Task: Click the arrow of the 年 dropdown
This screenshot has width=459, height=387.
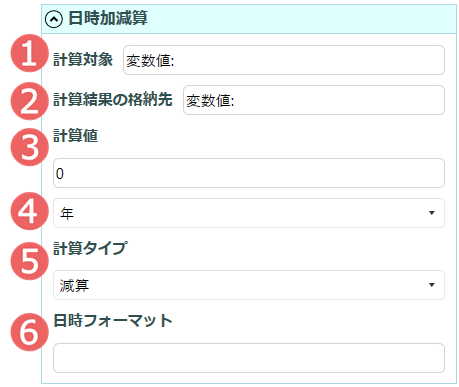Action: (x=432, y=213)
